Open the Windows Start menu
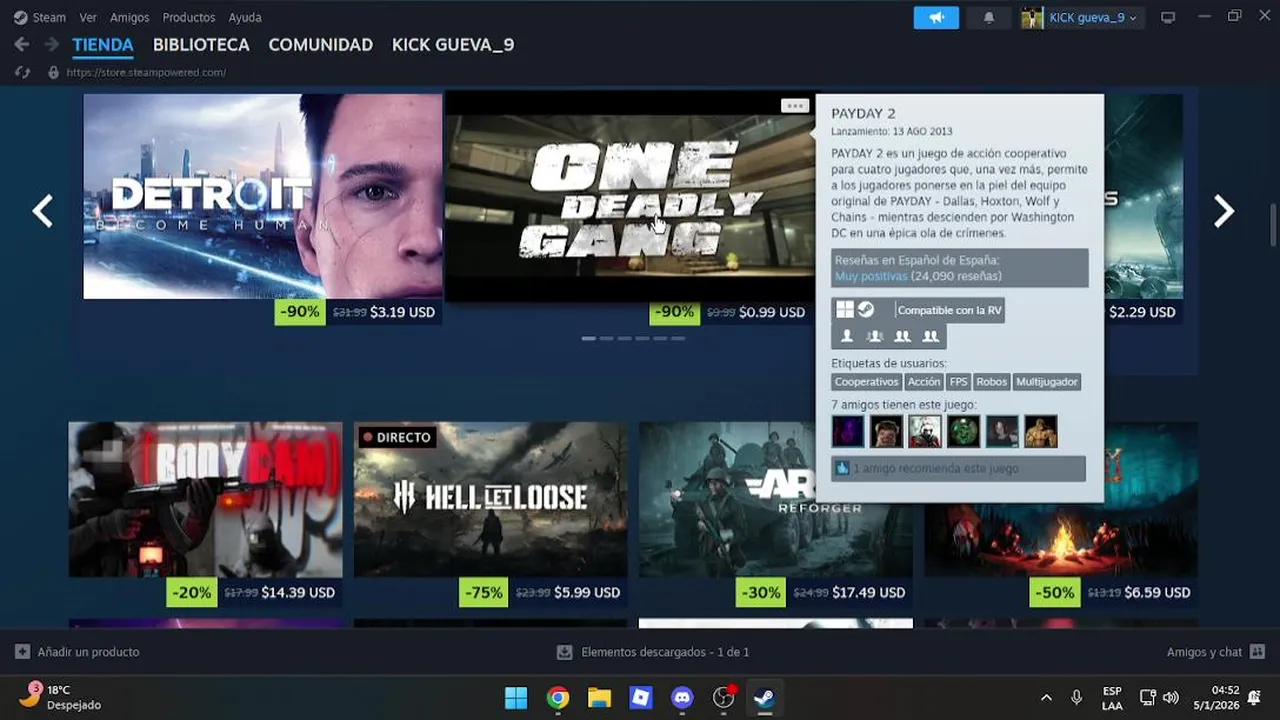Screen dimensions: 1280x720 pos(516,697)
